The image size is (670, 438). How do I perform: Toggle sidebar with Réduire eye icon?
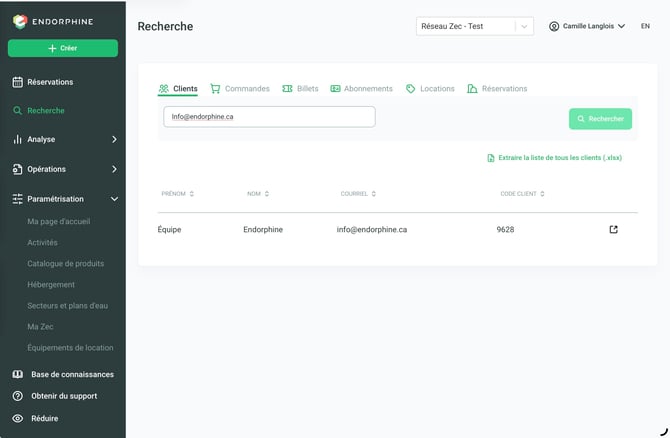(x=18, y=418)
